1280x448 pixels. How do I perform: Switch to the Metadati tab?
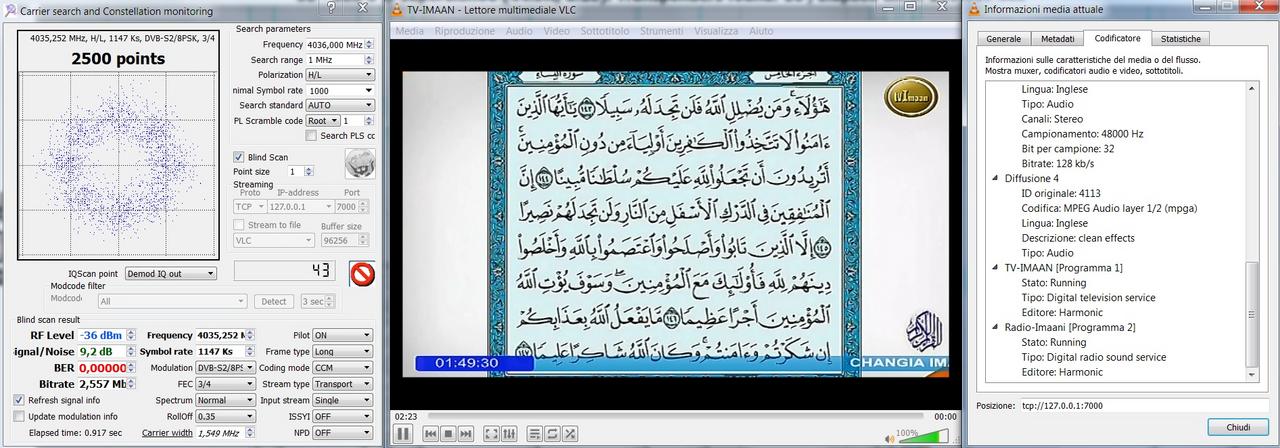(x=1057, y=39)
